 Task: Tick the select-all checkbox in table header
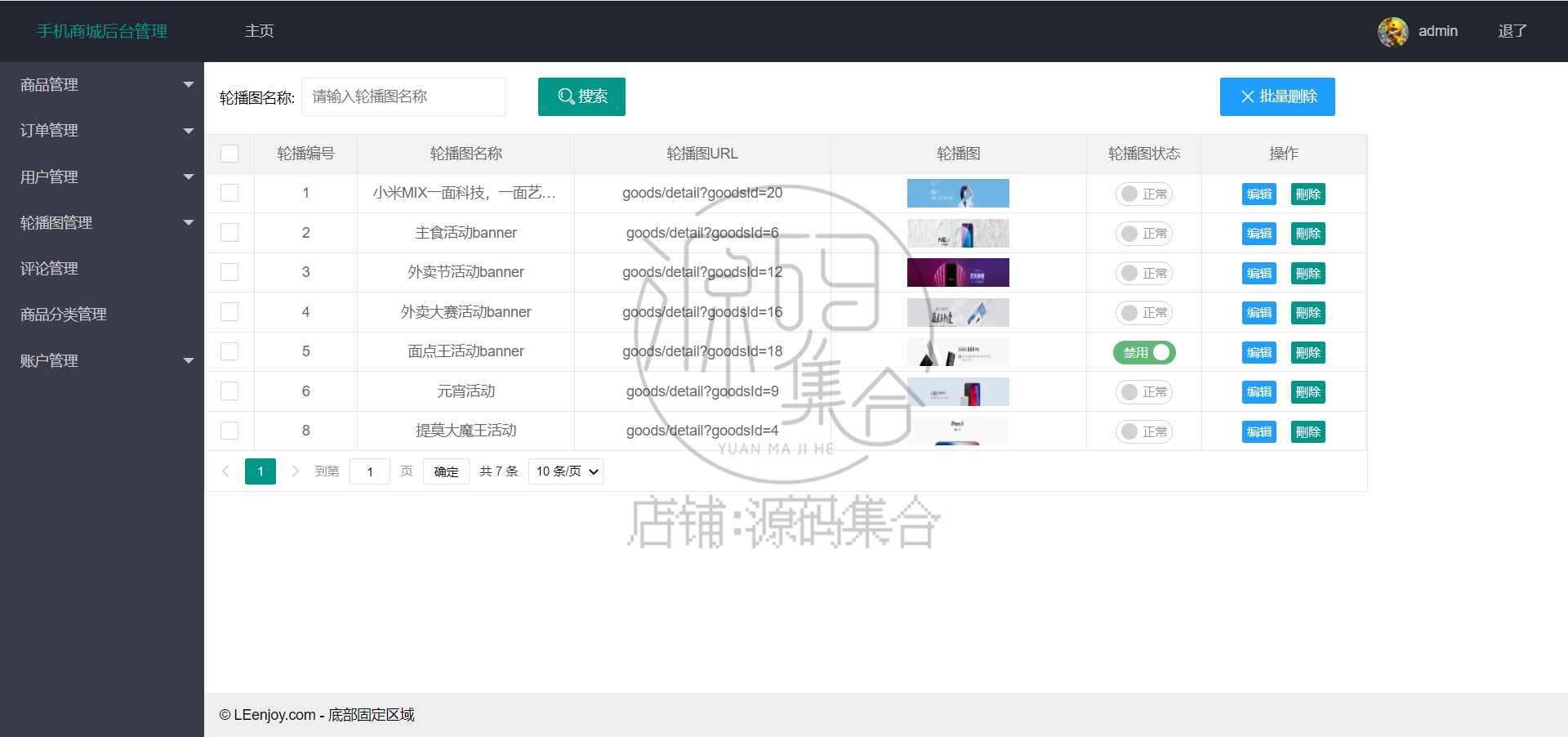(x=229, y=154)
